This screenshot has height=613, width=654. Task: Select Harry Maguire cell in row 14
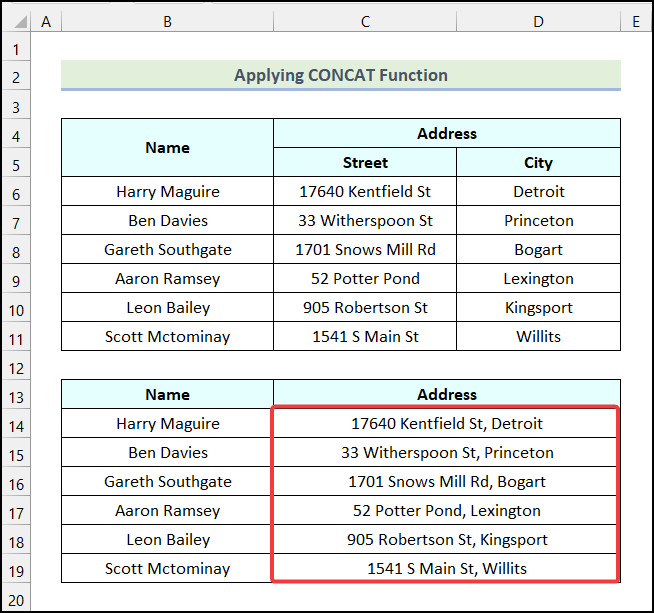167,423
